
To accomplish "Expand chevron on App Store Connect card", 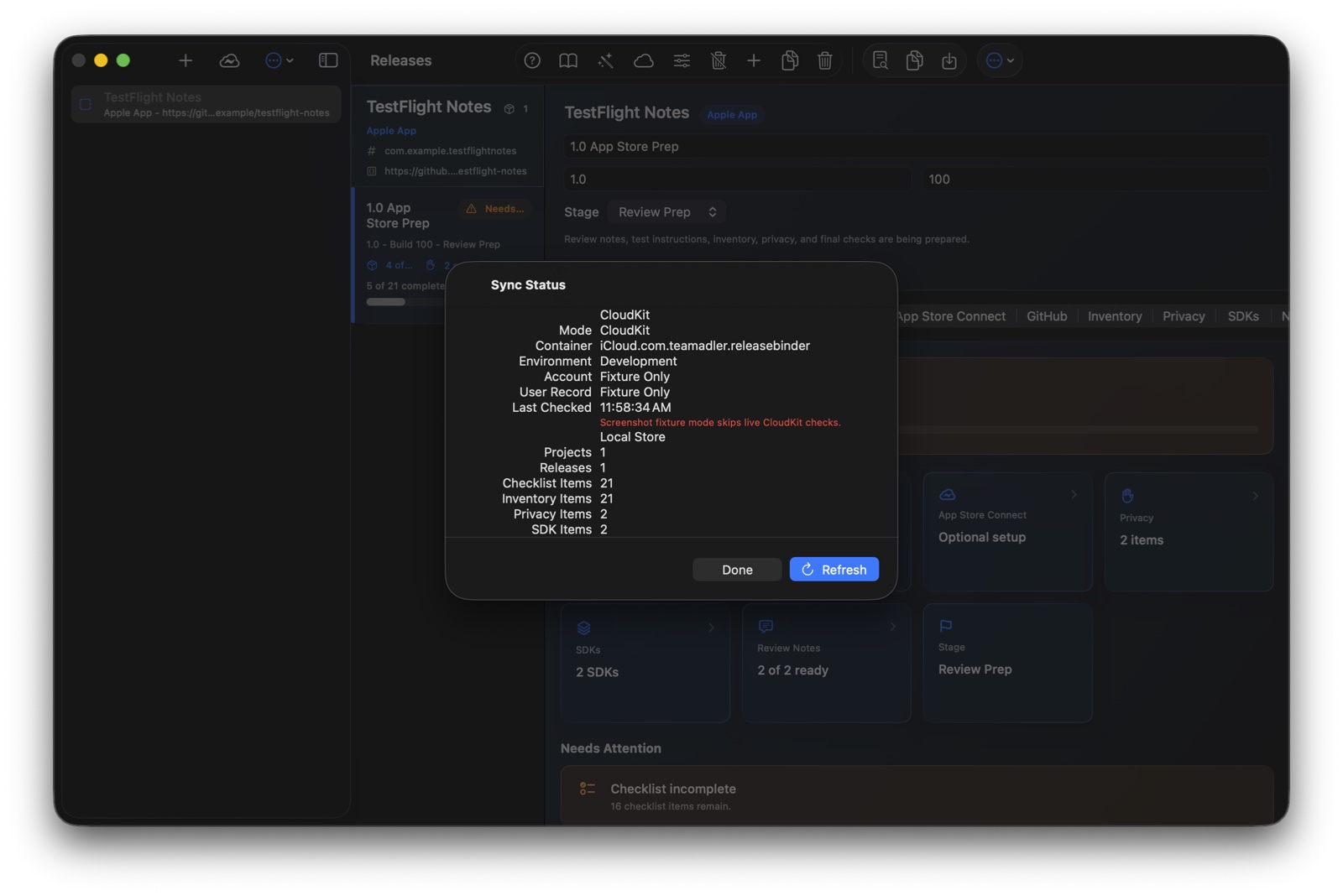I will tap(1074, 495).
